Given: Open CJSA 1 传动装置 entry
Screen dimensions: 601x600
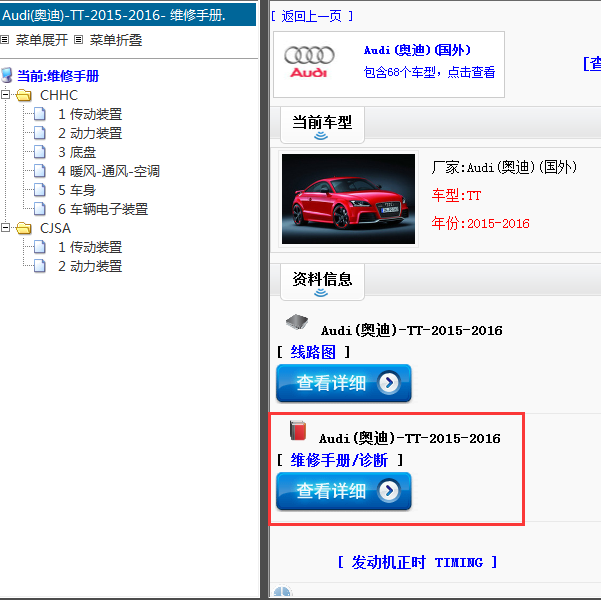Looking at the screenshot, I should point(90,247).
